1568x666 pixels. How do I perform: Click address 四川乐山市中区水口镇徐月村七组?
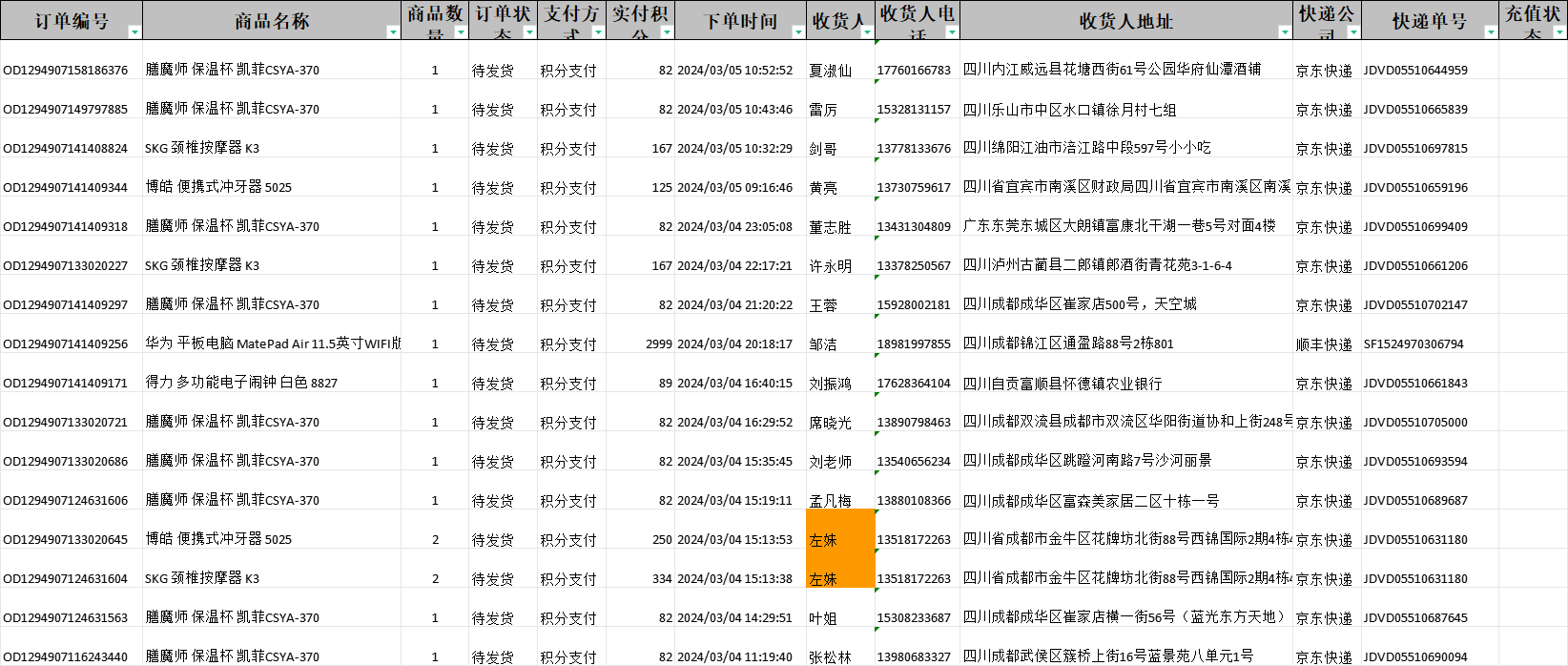1069,110
